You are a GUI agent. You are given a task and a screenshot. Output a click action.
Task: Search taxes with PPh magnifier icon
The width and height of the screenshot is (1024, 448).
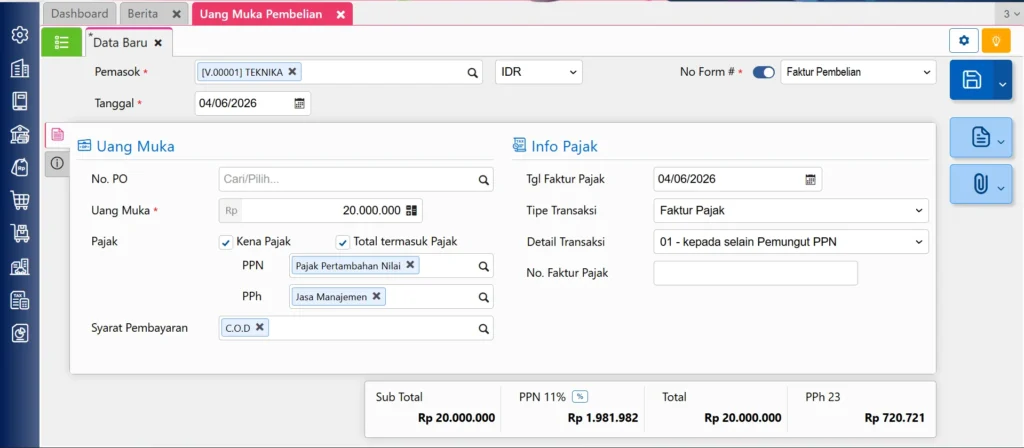(483, 297)
